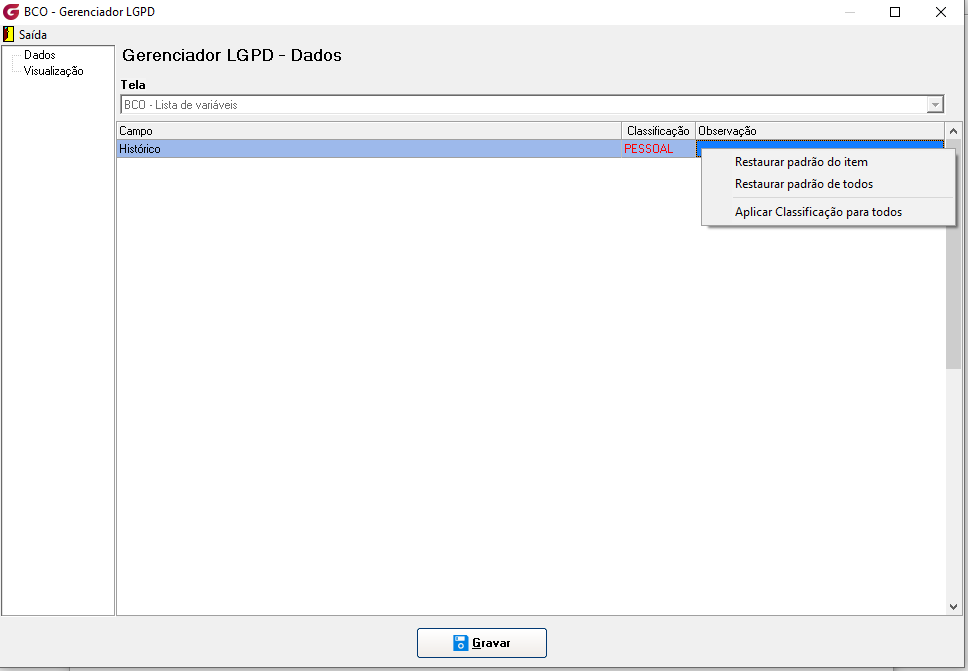This screenshot has width=968, height=671.
Task: Click the scroll down arrow of the list
Action: point(953,607)
